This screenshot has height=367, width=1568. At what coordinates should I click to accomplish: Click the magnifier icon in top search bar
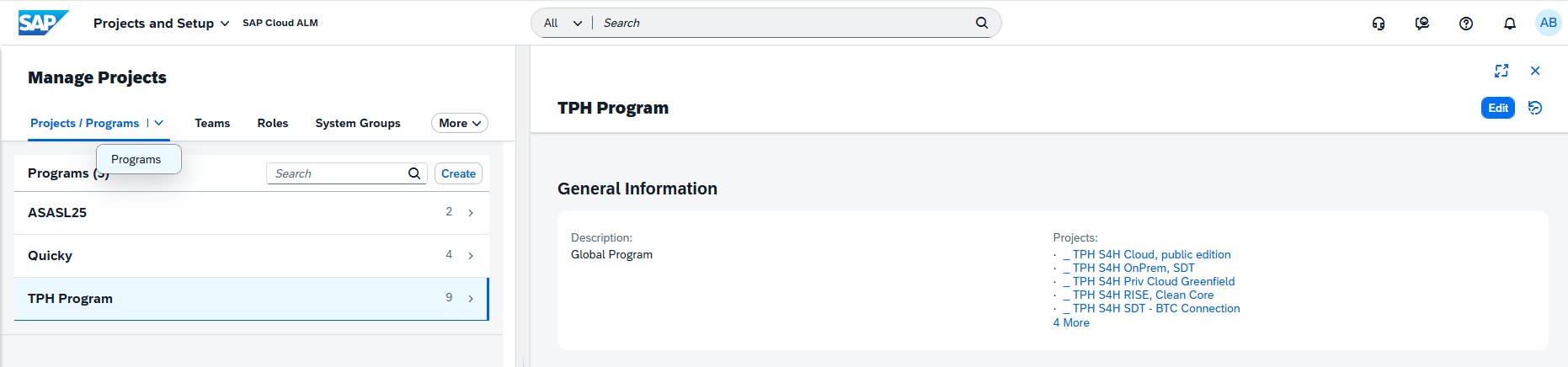coord(982,23)
